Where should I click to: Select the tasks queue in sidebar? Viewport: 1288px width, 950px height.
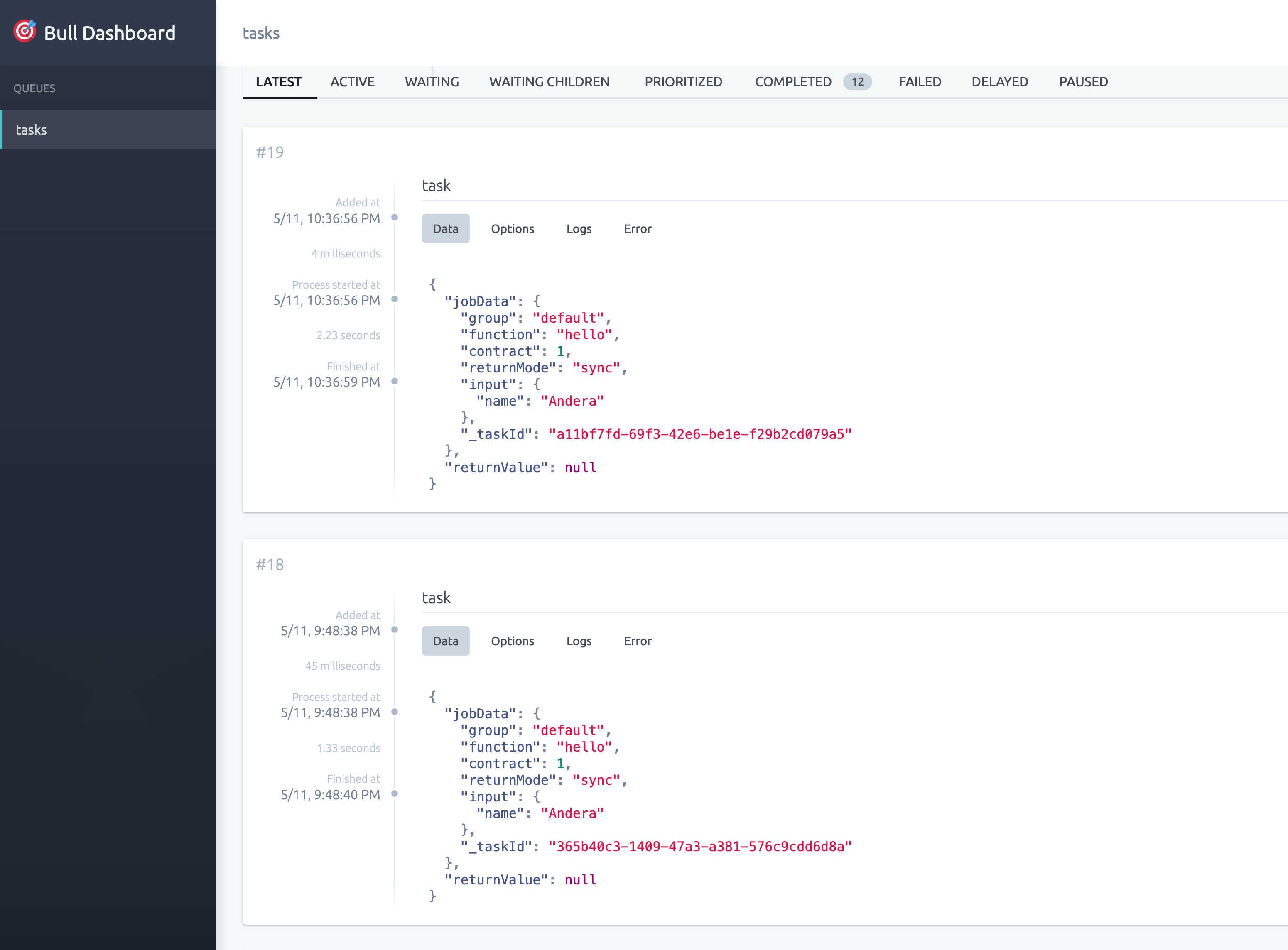(x=31, y=130)
